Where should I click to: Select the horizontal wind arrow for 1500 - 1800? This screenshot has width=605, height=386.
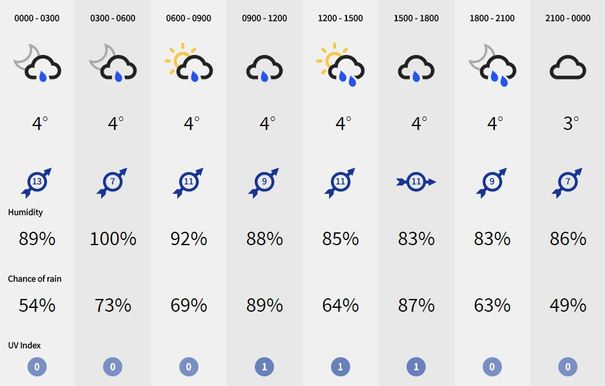[416, 182]
